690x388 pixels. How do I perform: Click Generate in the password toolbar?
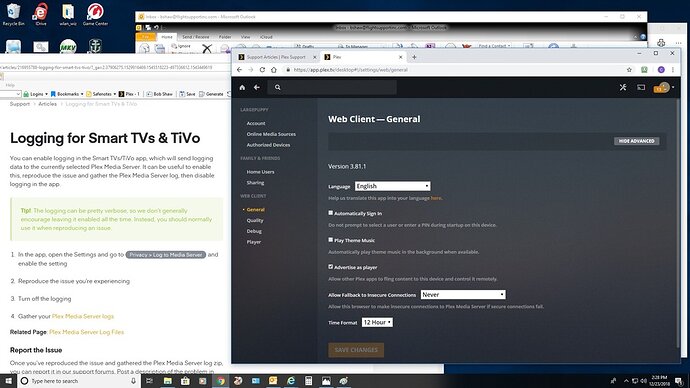(x=212, y=94)
